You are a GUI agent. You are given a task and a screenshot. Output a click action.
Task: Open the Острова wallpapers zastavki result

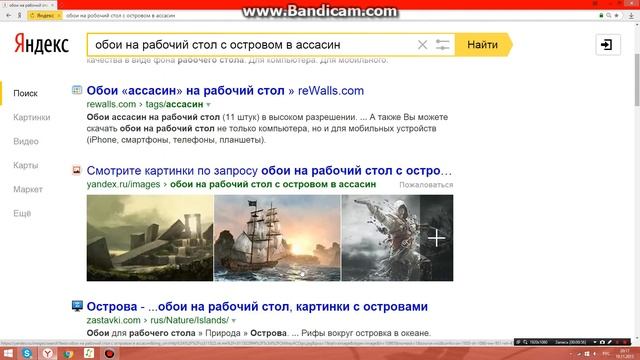tap(257, 307)
